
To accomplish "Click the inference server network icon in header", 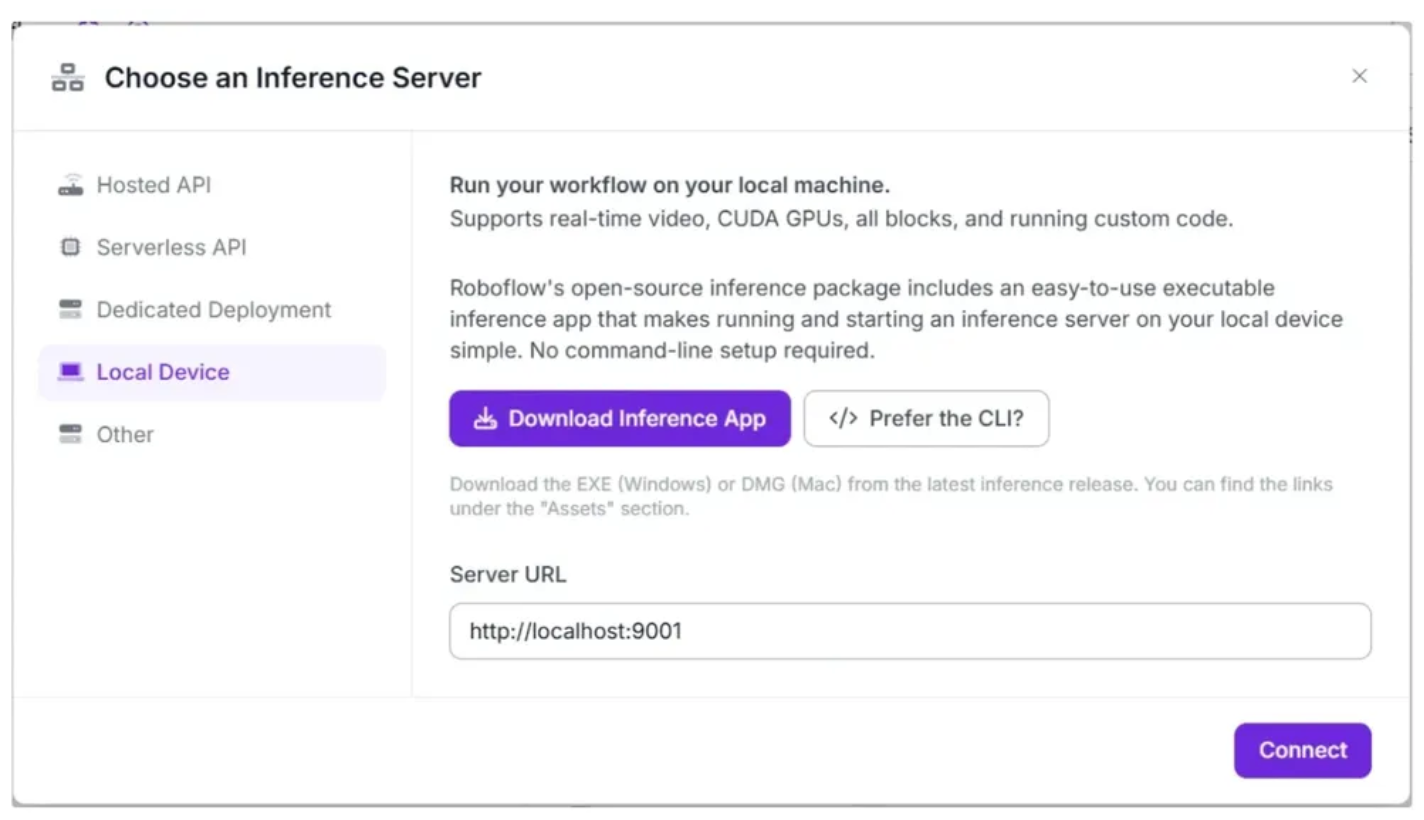I will coord(68,78).
